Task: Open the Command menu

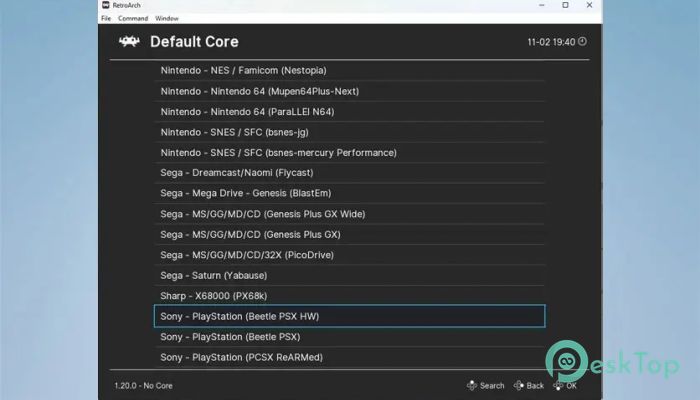Action: pyautogui.click(x=133, y=18)
